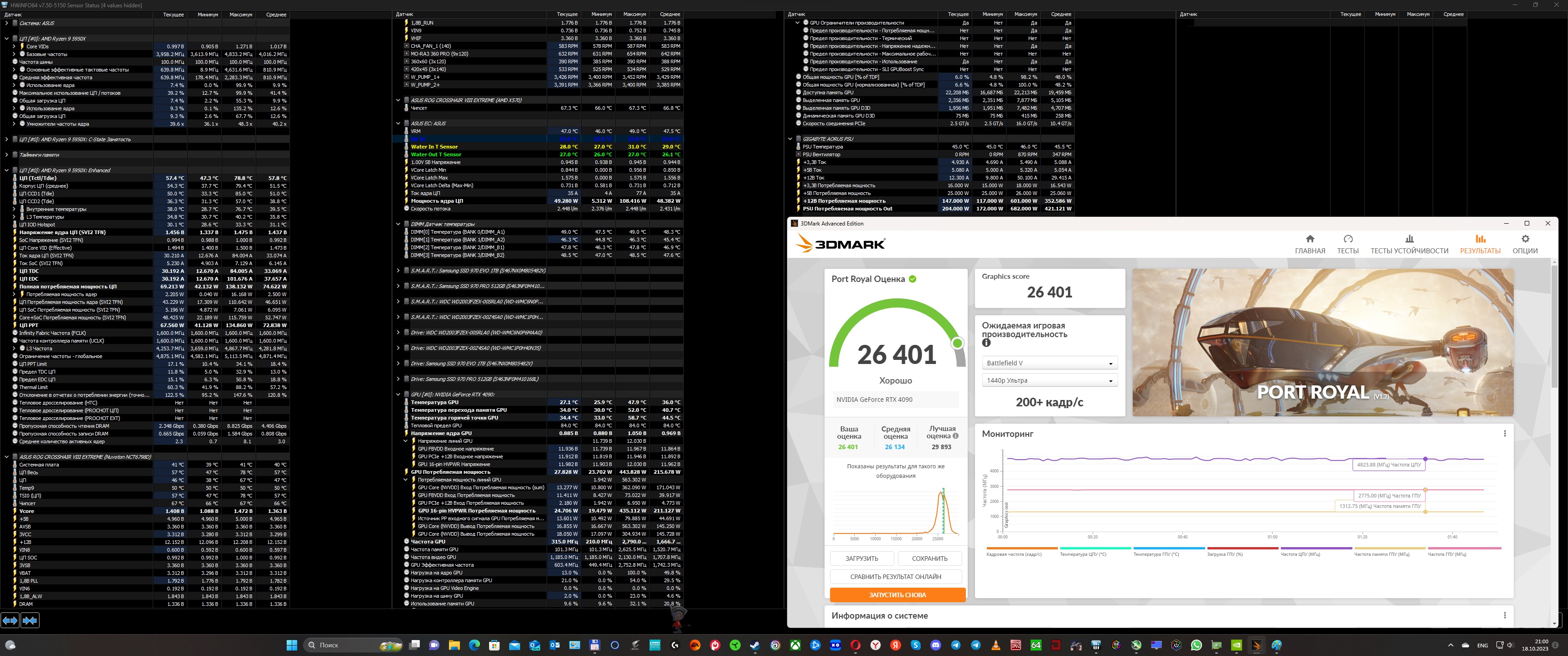Collapse the GPU NVIDIA GeForce RTX 4090 section

pyautogui.click(x=398, y=395)
